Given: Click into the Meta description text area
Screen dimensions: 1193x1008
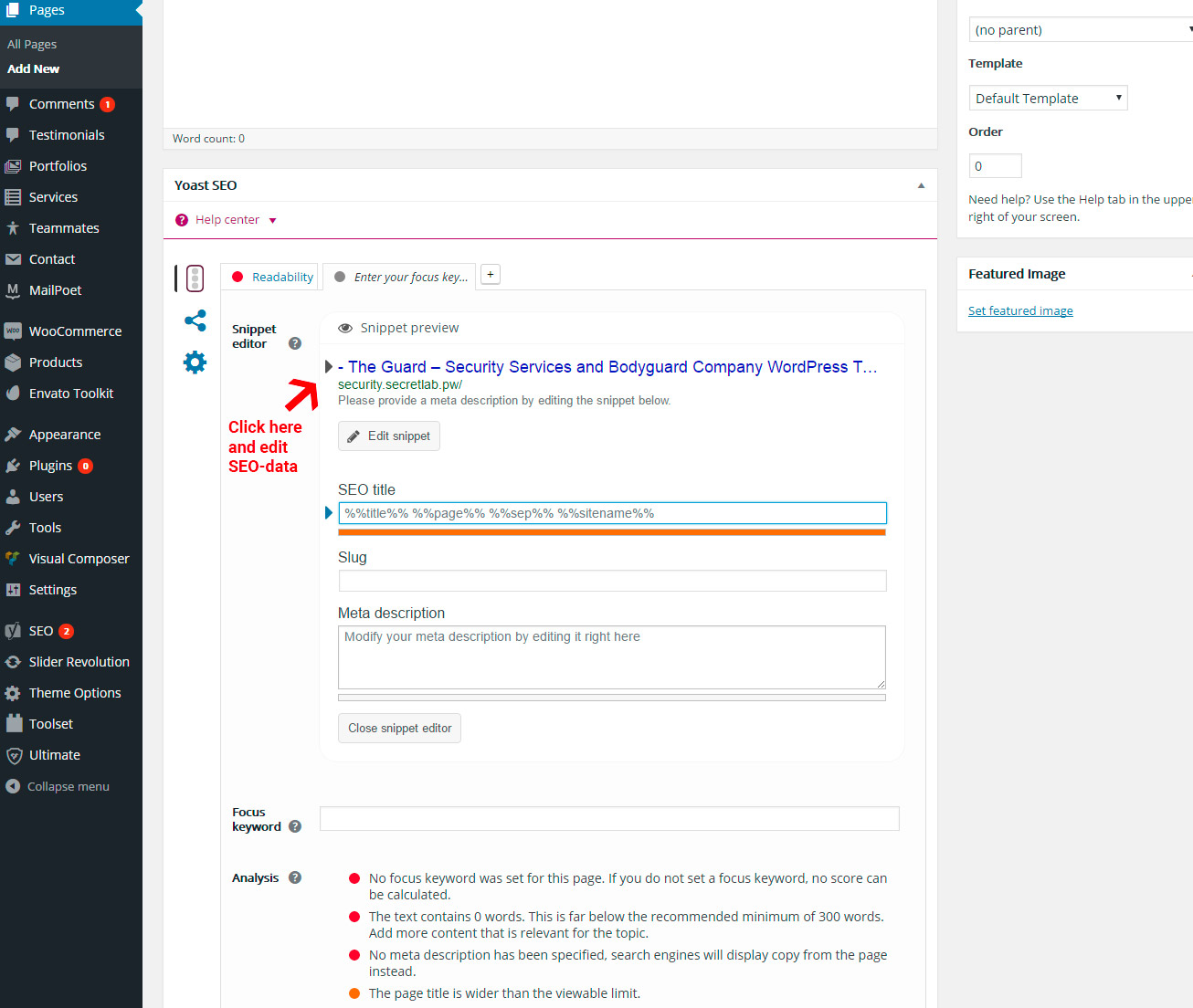Looking at the screenshot, I should coord(611,657).
